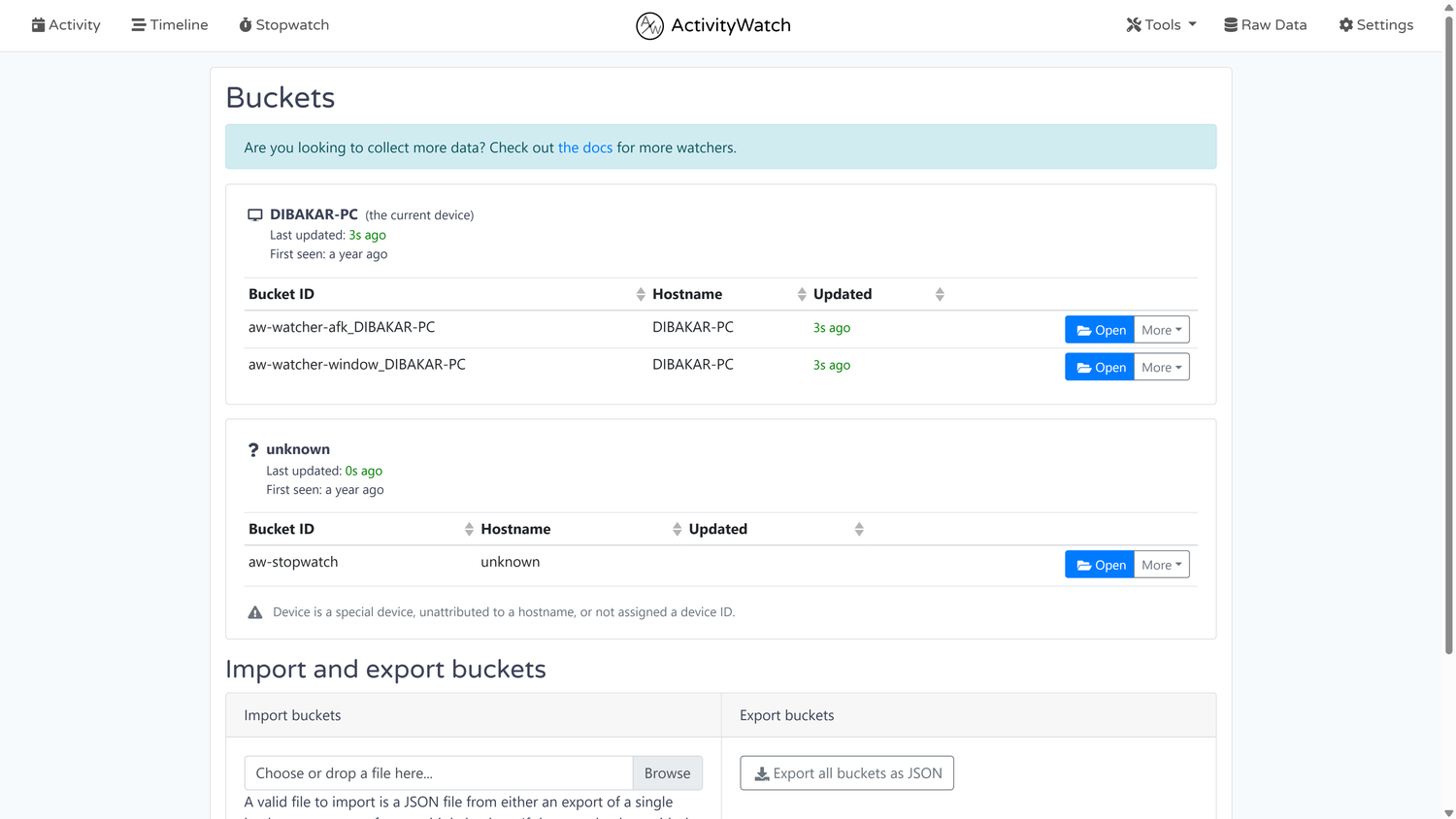Expand More for aw-stopwatch
Viewport: 1456px width, 819px height.
(x=1162, y=565)
